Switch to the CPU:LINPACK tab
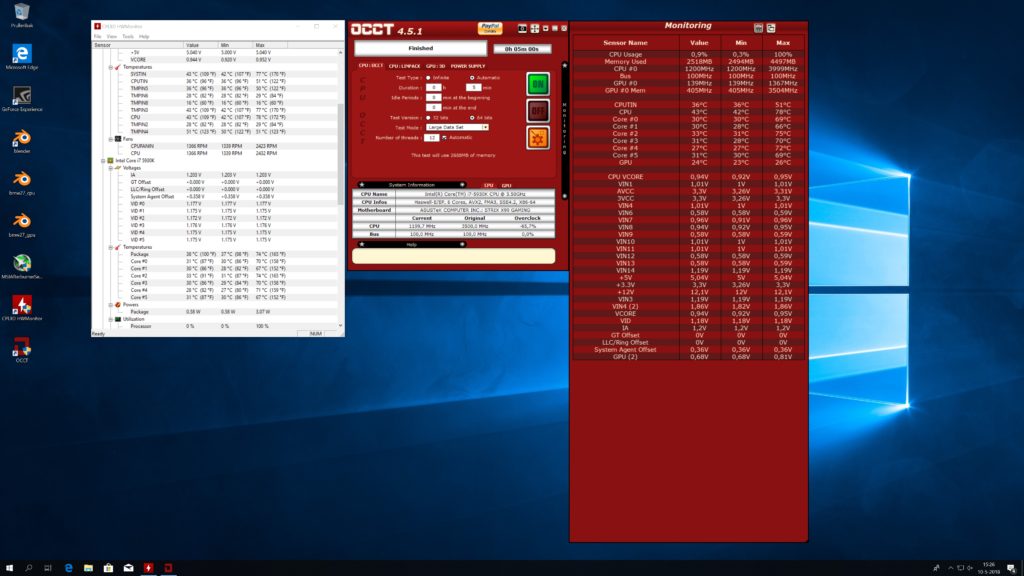Image resolution: width=1024 pixels, height=576 pixels. point(404,66)
